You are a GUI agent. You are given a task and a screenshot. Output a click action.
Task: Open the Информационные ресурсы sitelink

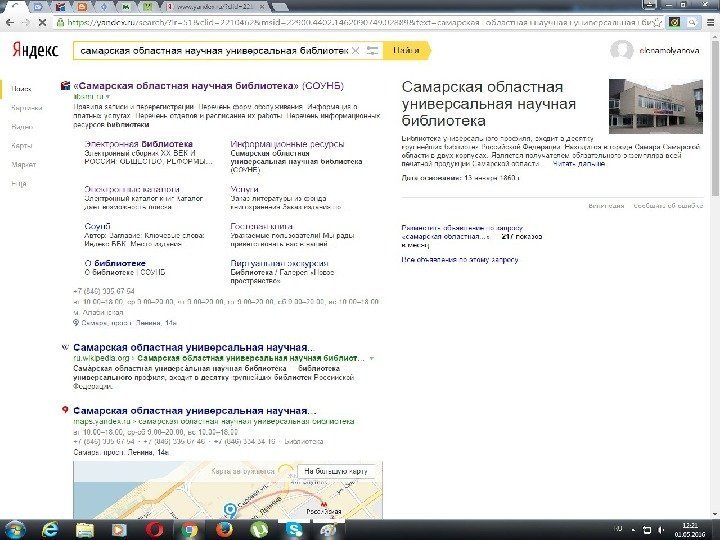tap(287, 144)
